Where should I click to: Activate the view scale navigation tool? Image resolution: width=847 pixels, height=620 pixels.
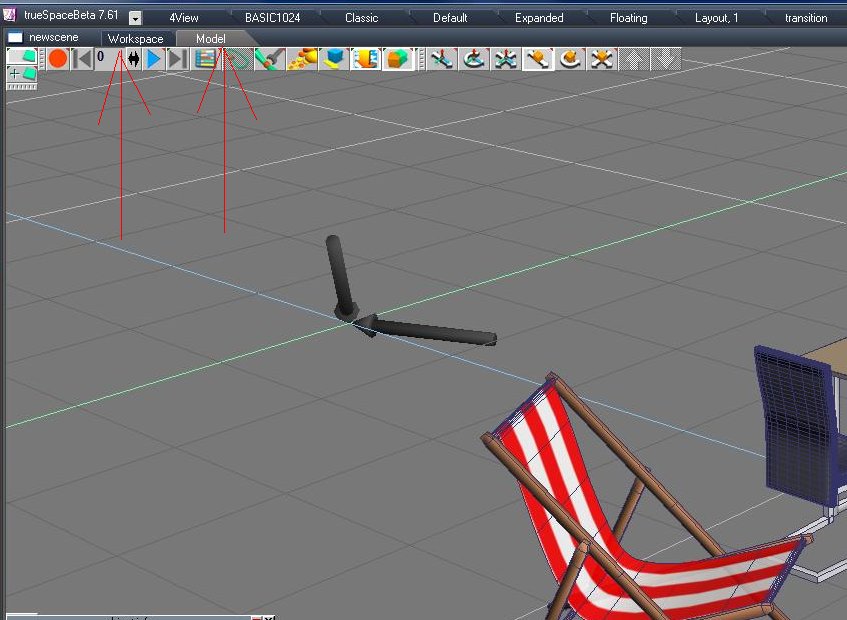506,58
